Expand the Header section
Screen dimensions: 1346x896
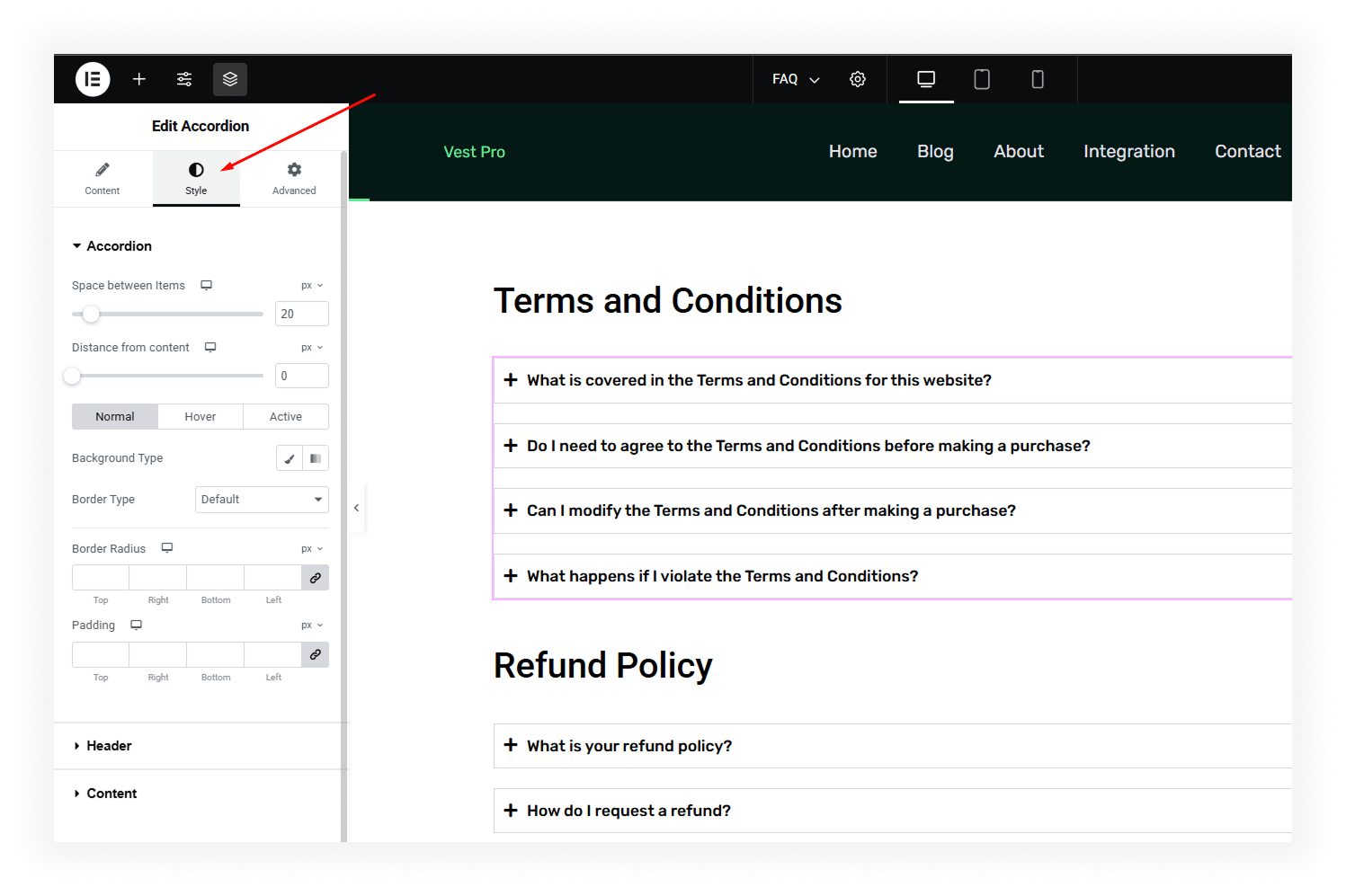[197, 746]
